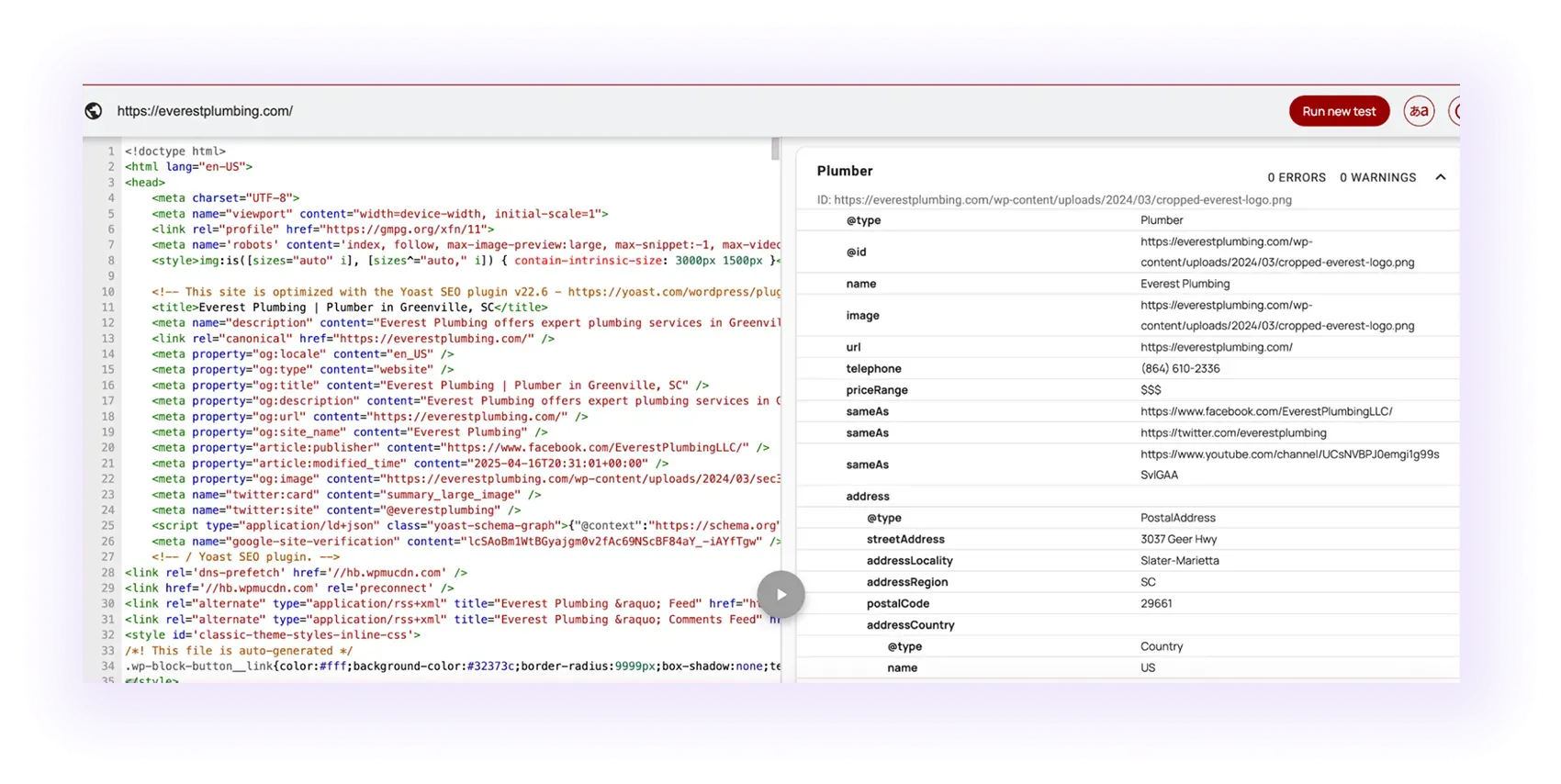1561x784 pixels.
Task: Click the globe icon beside the URL
Action: coord(94,111)
